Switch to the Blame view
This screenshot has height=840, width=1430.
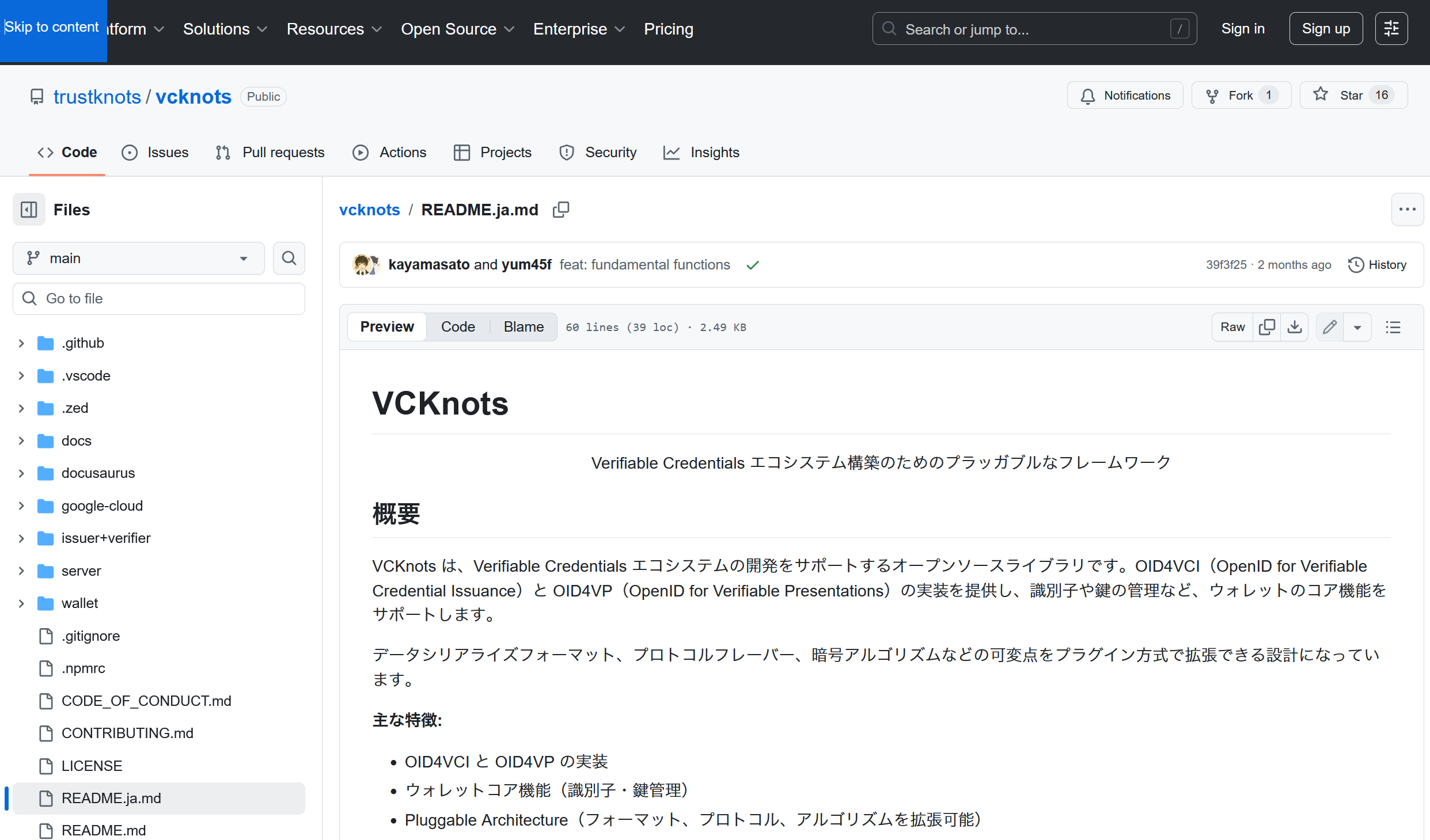coord(524,327)
